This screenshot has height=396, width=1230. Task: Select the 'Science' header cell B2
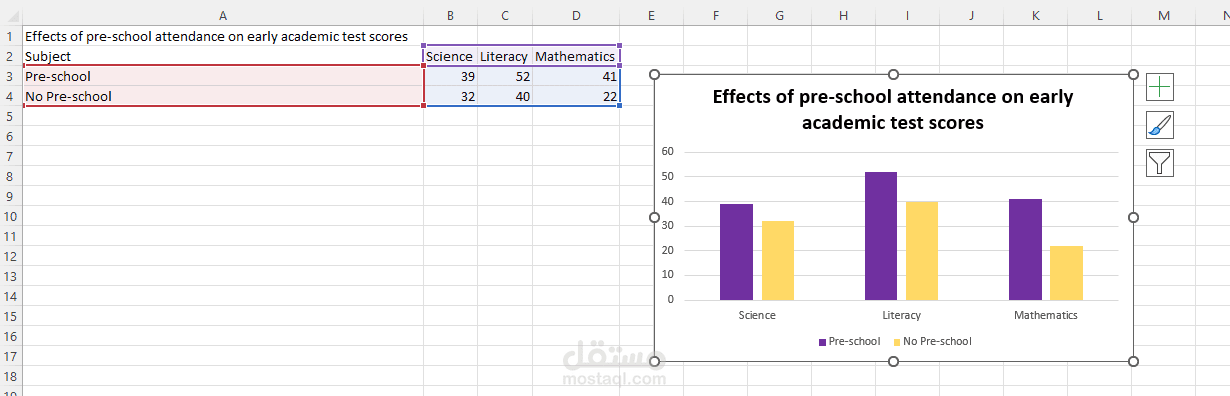coord(450,56)
